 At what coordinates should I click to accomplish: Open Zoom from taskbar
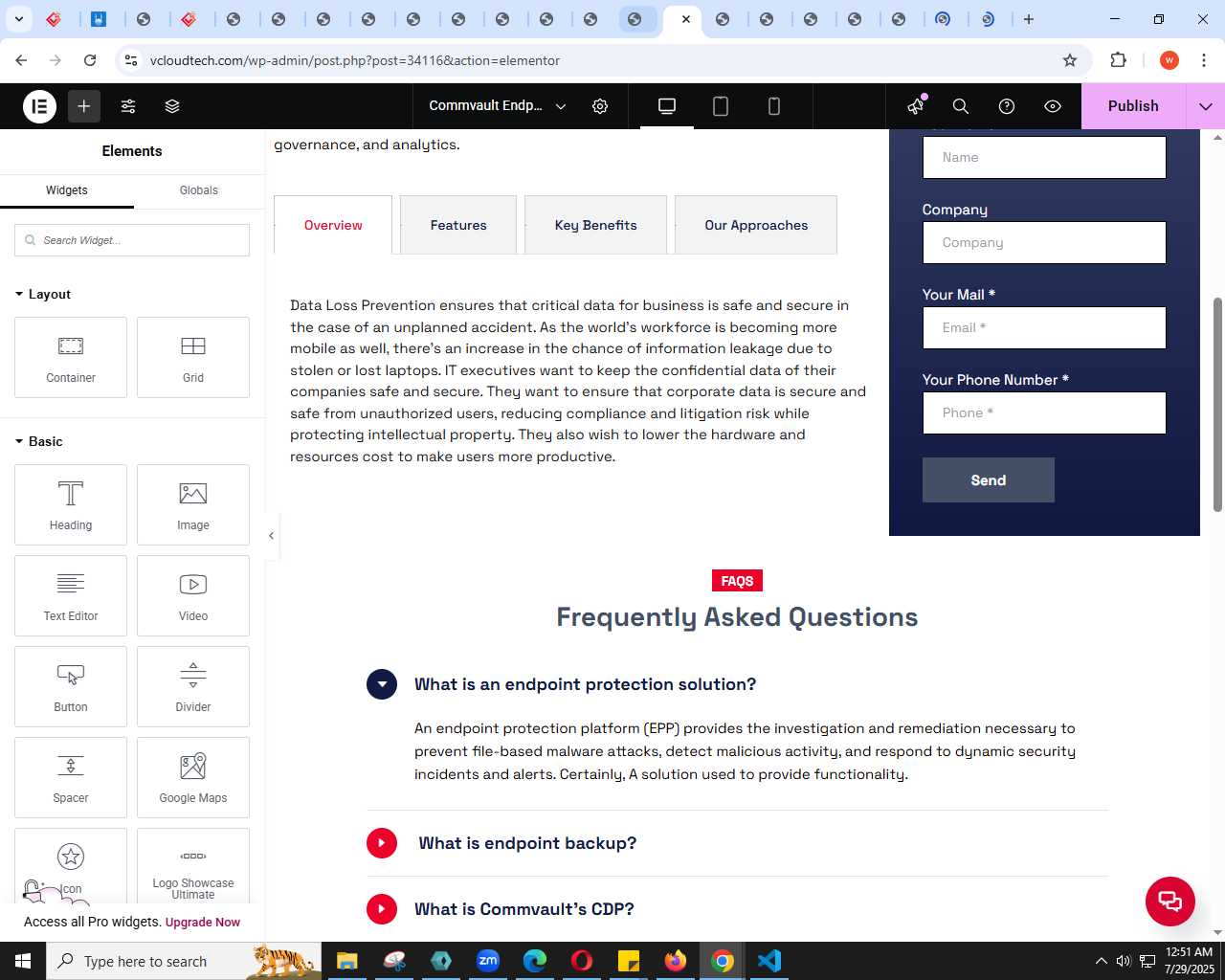(488, 961)
